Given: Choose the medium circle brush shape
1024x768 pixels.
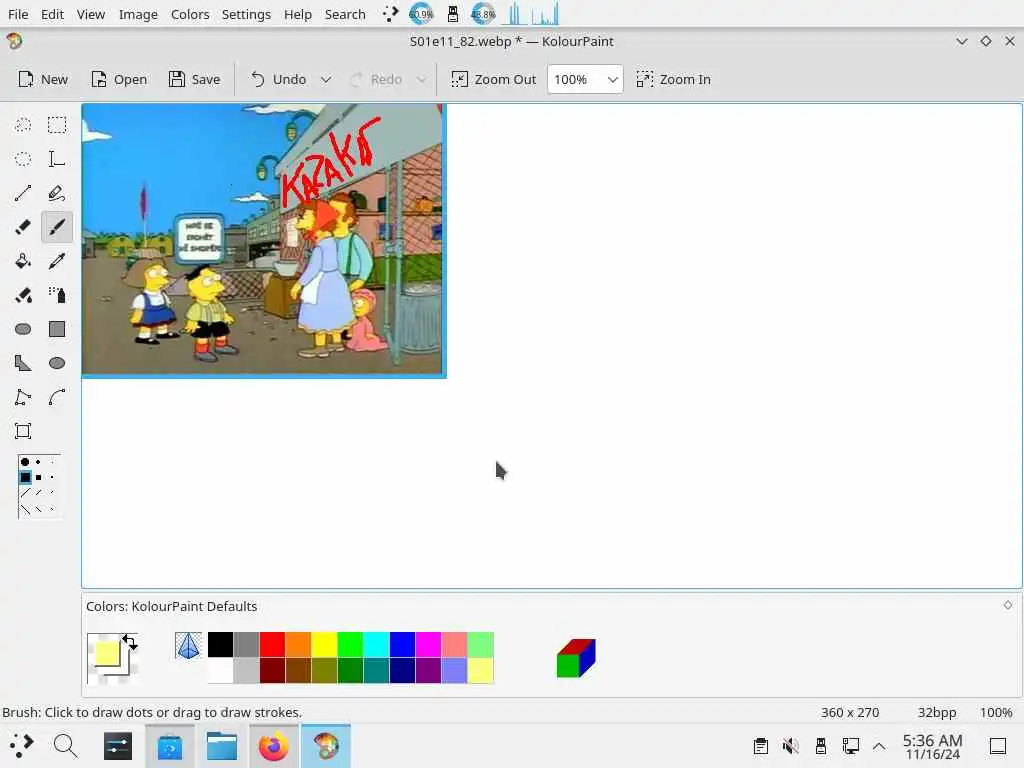Looking at the screenshot, I should (x=39, y=462).
